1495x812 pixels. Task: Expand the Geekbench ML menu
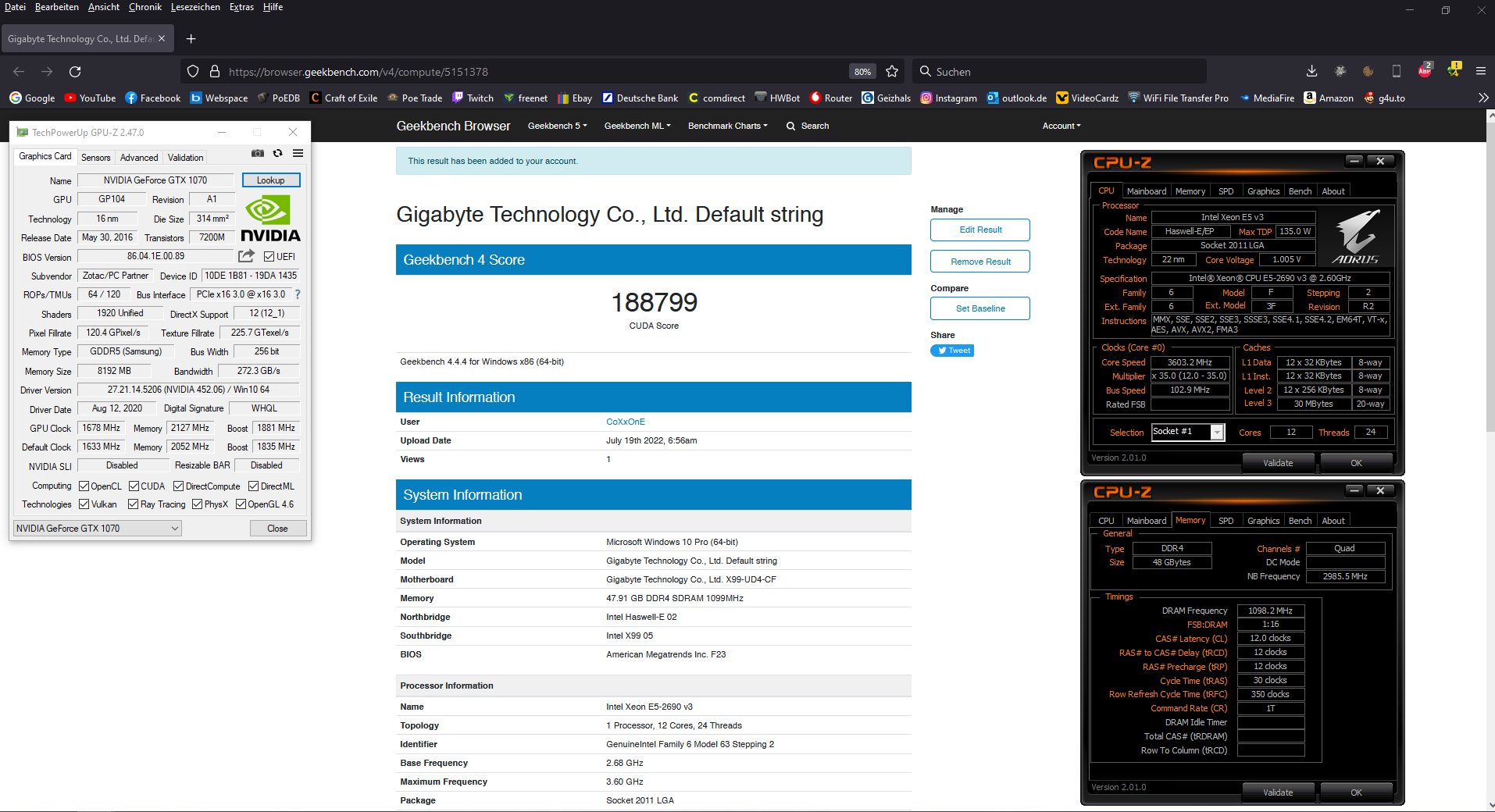point(637,126)
